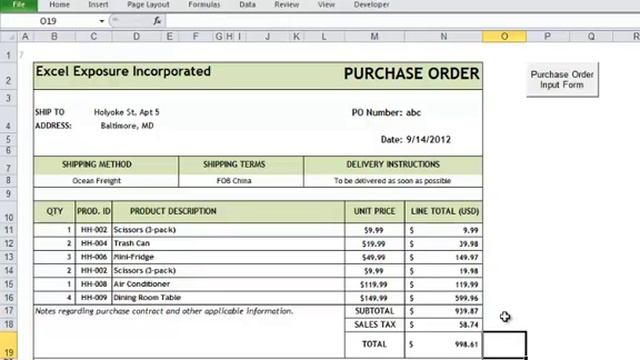Click the 'Trash Can' product description cell
640x360 pixels.
[x=228, y=244]
